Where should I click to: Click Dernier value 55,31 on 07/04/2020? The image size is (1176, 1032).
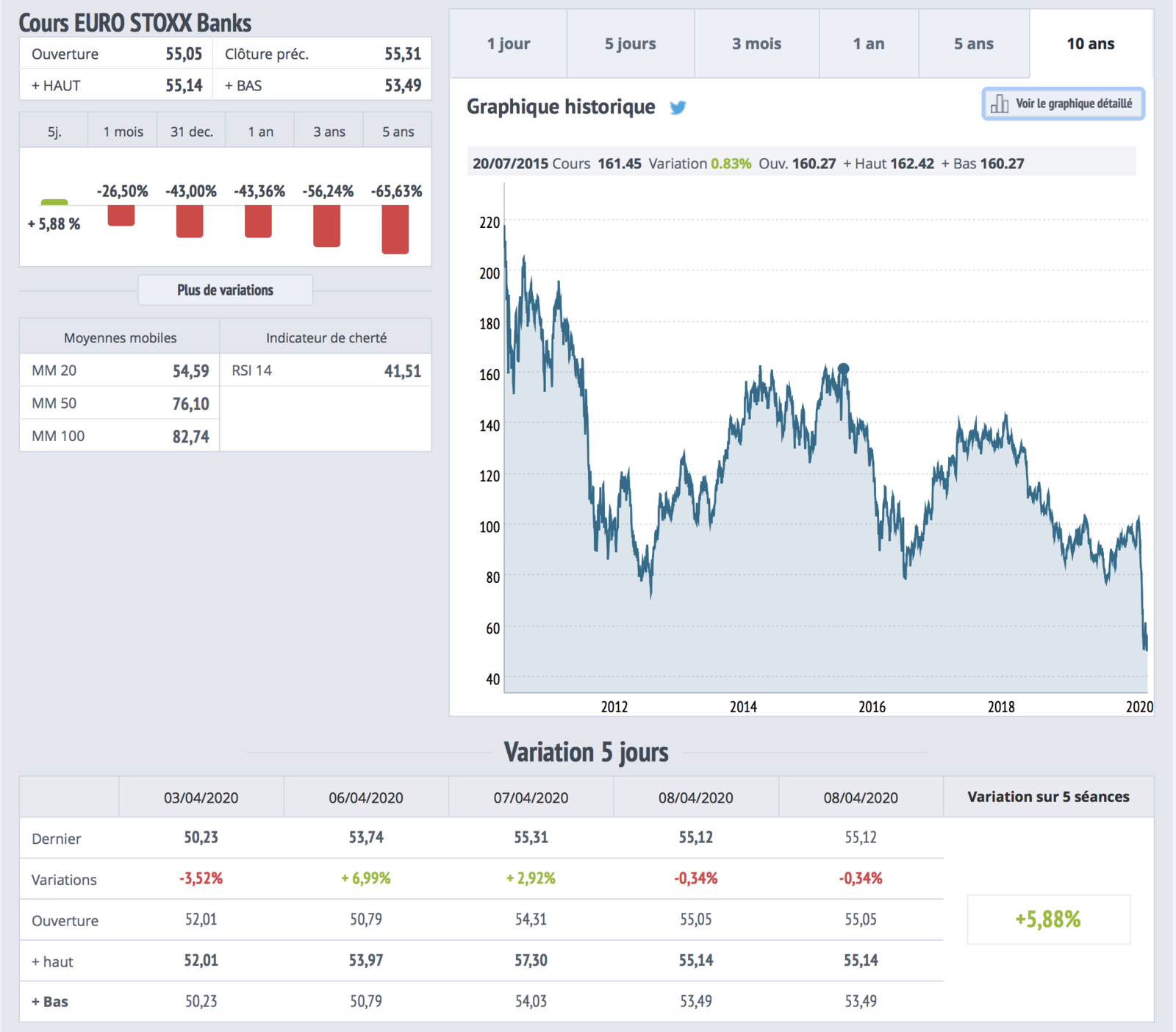tap(531, 837)
